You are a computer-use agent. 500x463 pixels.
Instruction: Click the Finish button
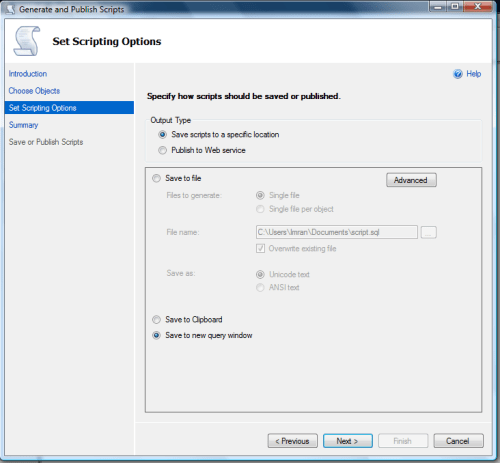[x=403, y=441]
